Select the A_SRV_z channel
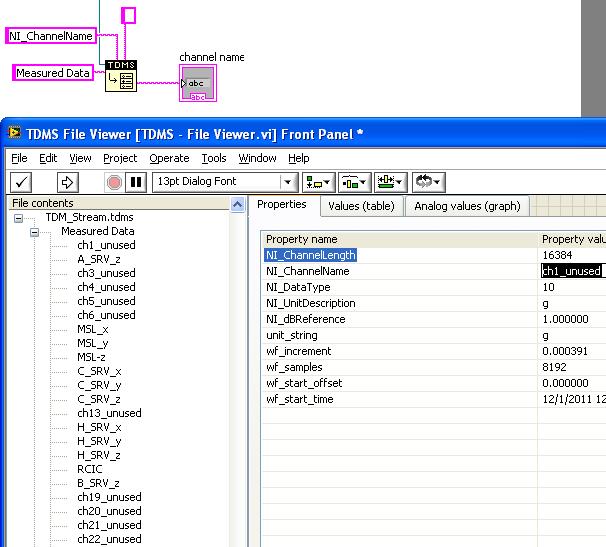Image resolution: width=606 pixels, height=547 pixels. 99,259
